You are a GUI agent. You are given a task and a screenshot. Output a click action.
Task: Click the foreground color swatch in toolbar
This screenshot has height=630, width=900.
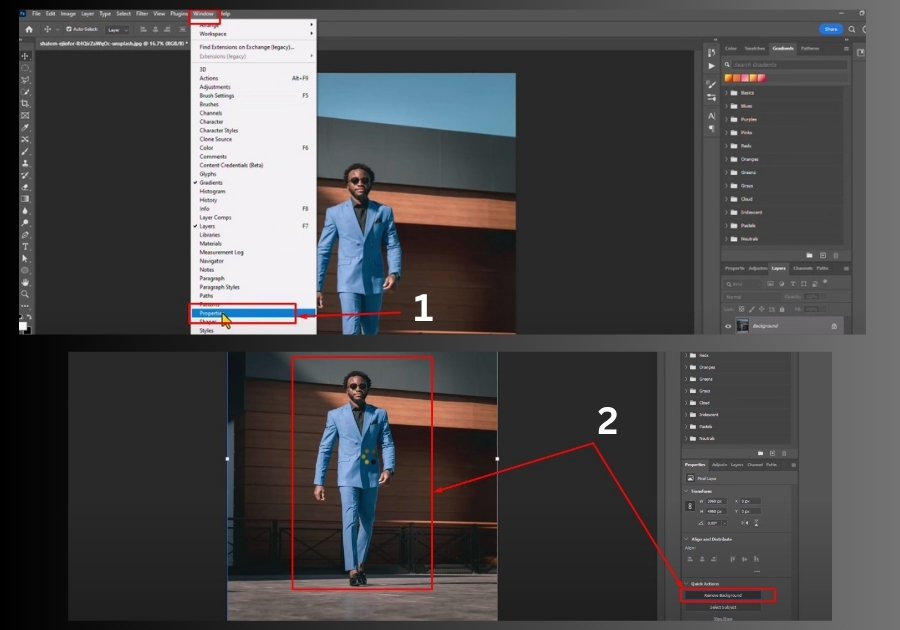(22, 326)
